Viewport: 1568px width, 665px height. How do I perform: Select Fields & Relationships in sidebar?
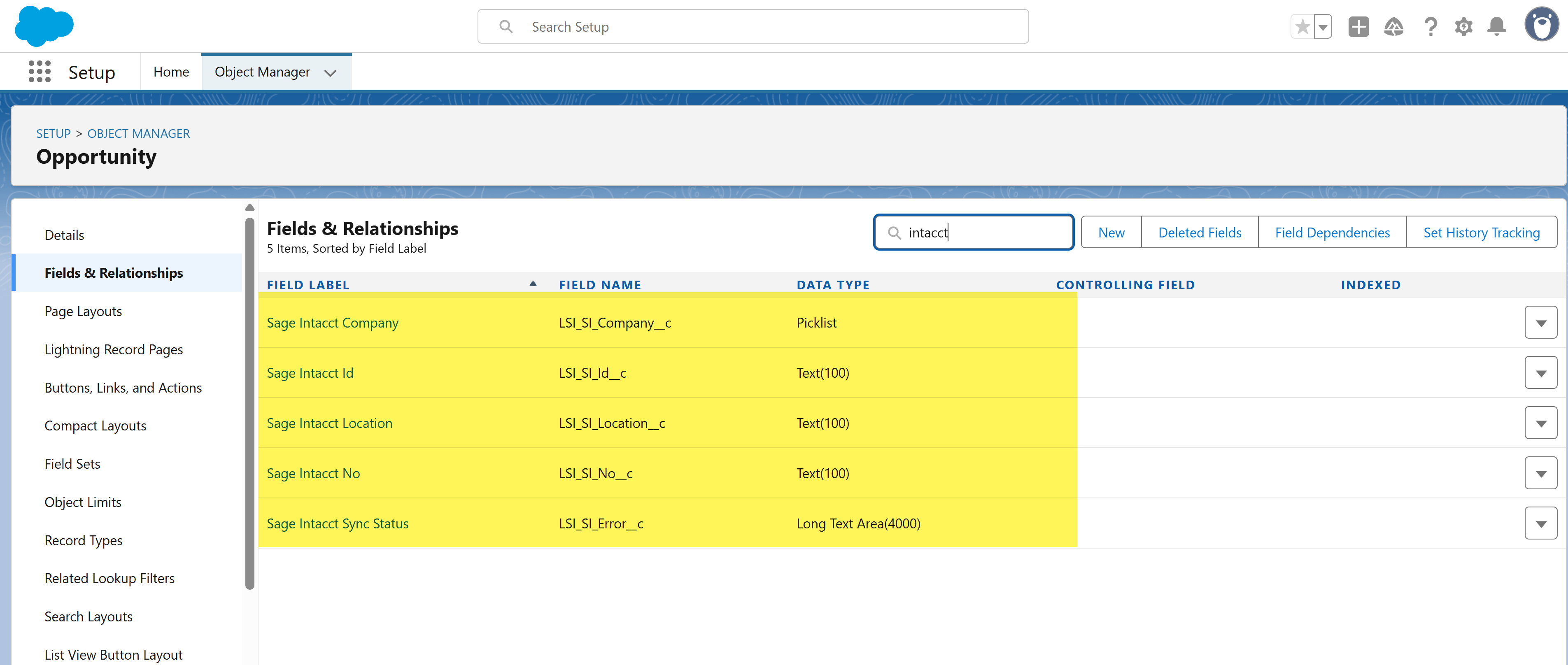(x=127, y=272)
